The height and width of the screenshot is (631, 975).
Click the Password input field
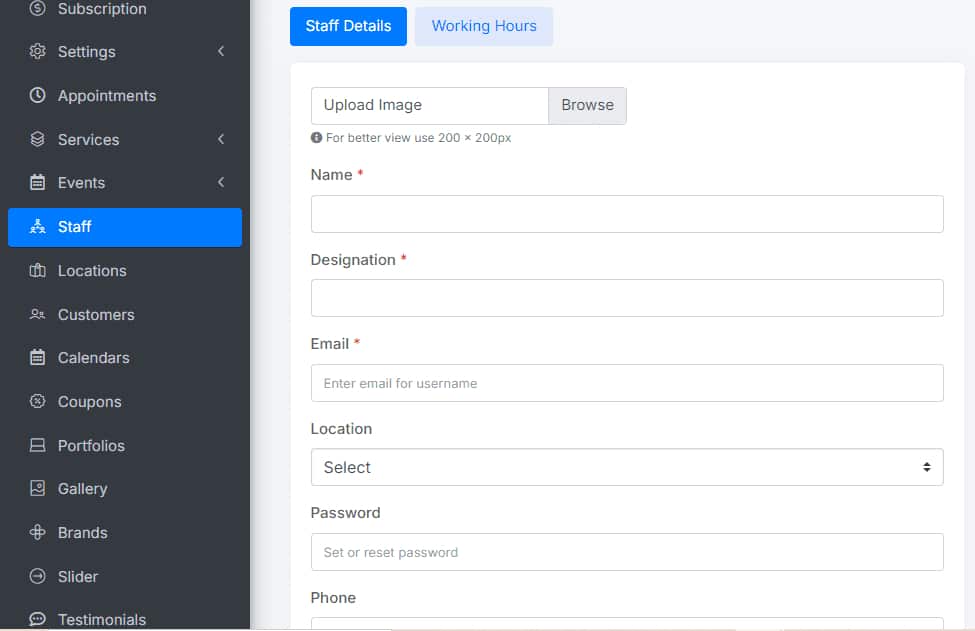point(627,552)
